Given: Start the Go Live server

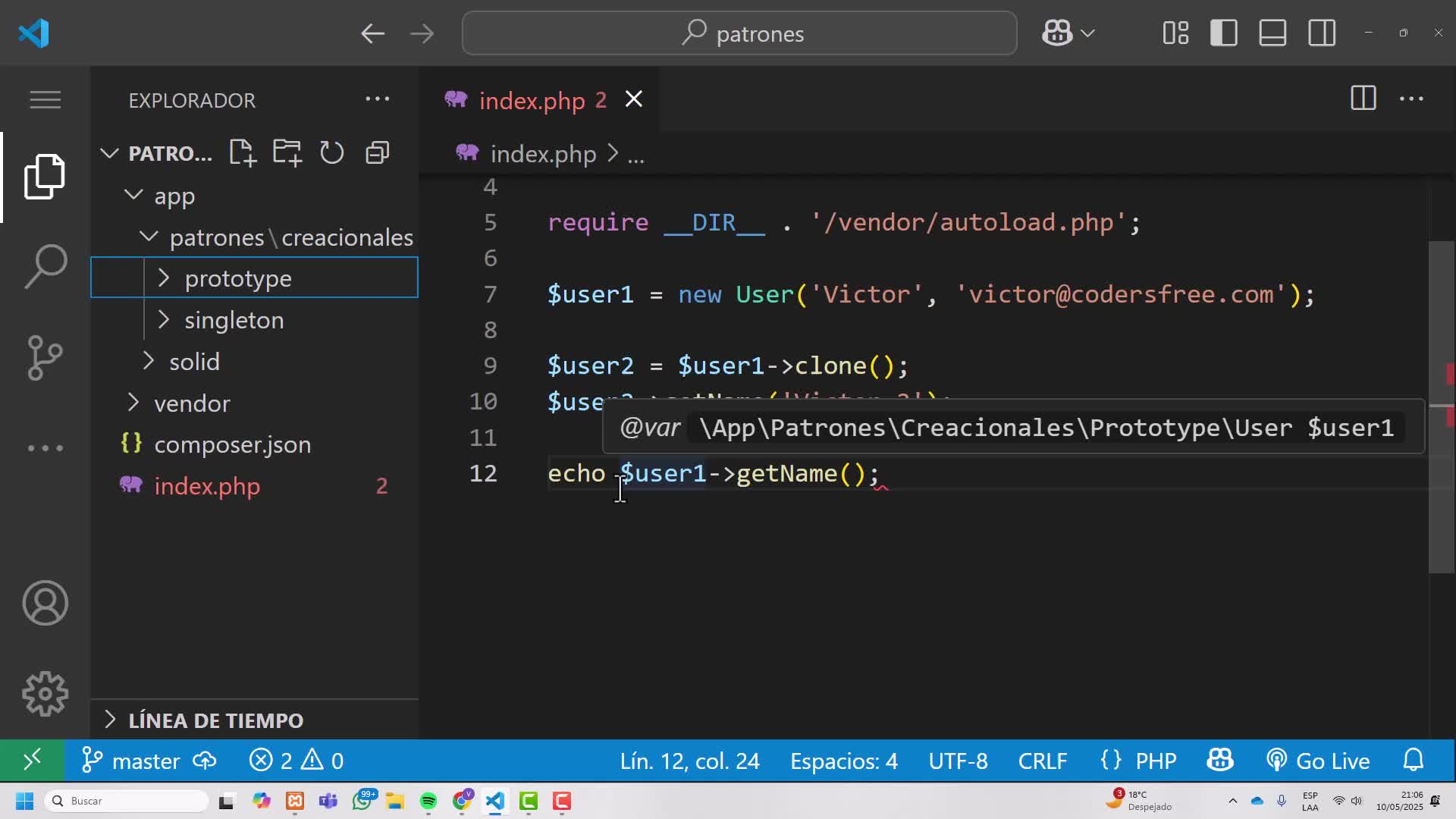Looking at the screenshot, I should [x=1318, y=761].
